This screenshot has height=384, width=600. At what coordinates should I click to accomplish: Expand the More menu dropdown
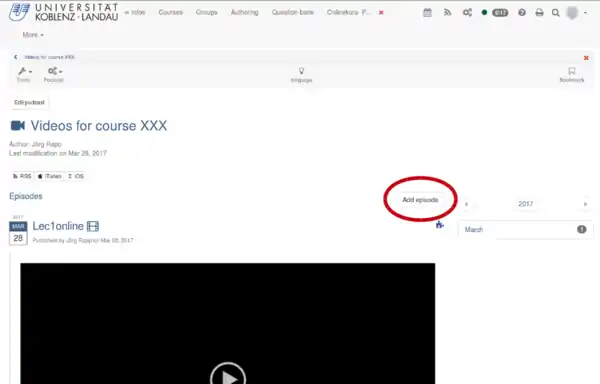coord(33,35)
